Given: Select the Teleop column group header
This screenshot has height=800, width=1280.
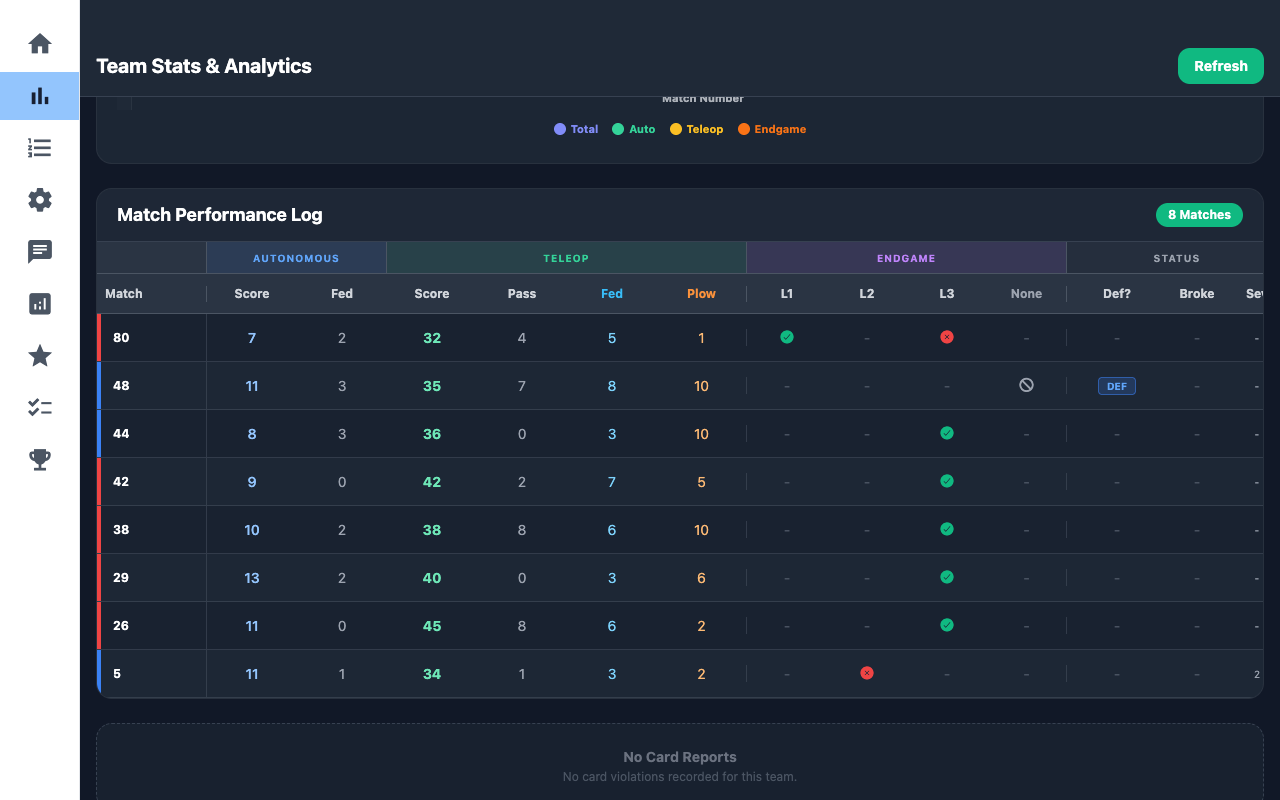Looking at the screenshot, I should [x=566, y=258].
